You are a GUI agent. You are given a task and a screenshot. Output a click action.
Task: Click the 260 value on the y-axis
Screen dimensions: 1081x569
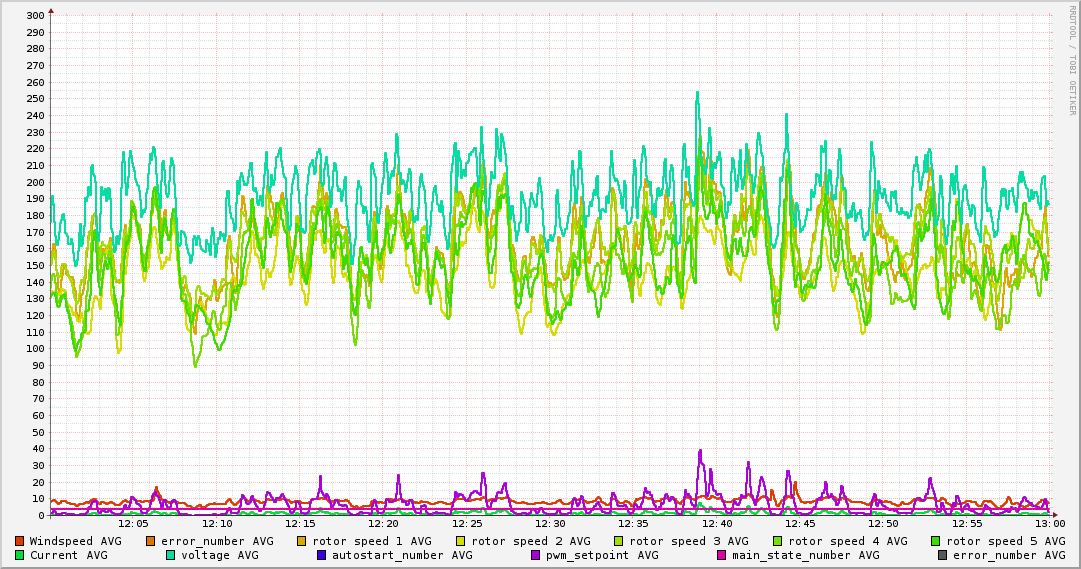(x=36, y=83)
